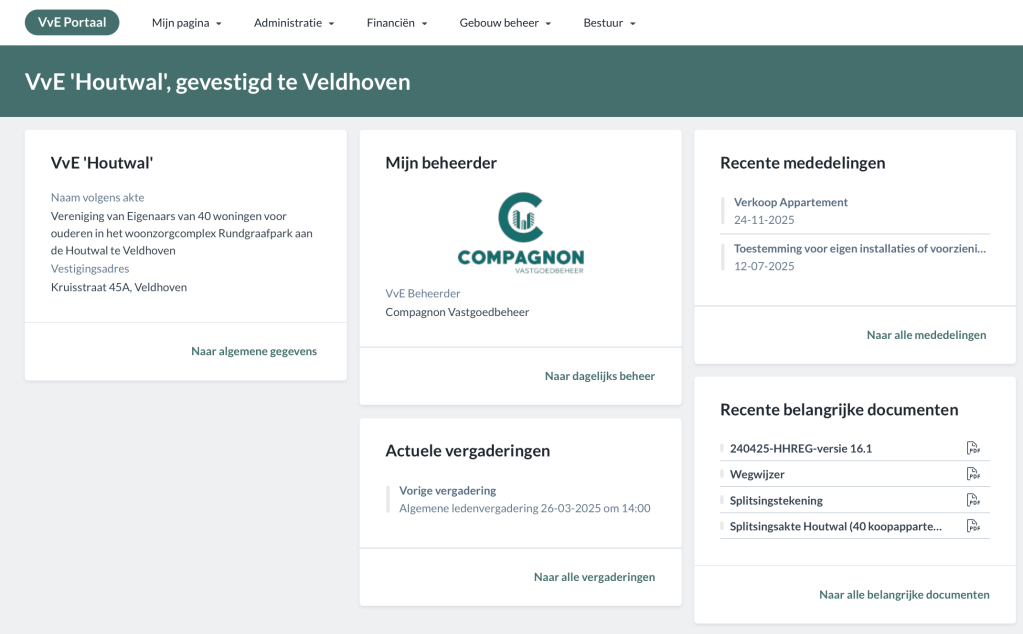This screenshot has height=634, width=1023.
Task: Click Naar alle mededelingen link
Action: pos(926,335)
